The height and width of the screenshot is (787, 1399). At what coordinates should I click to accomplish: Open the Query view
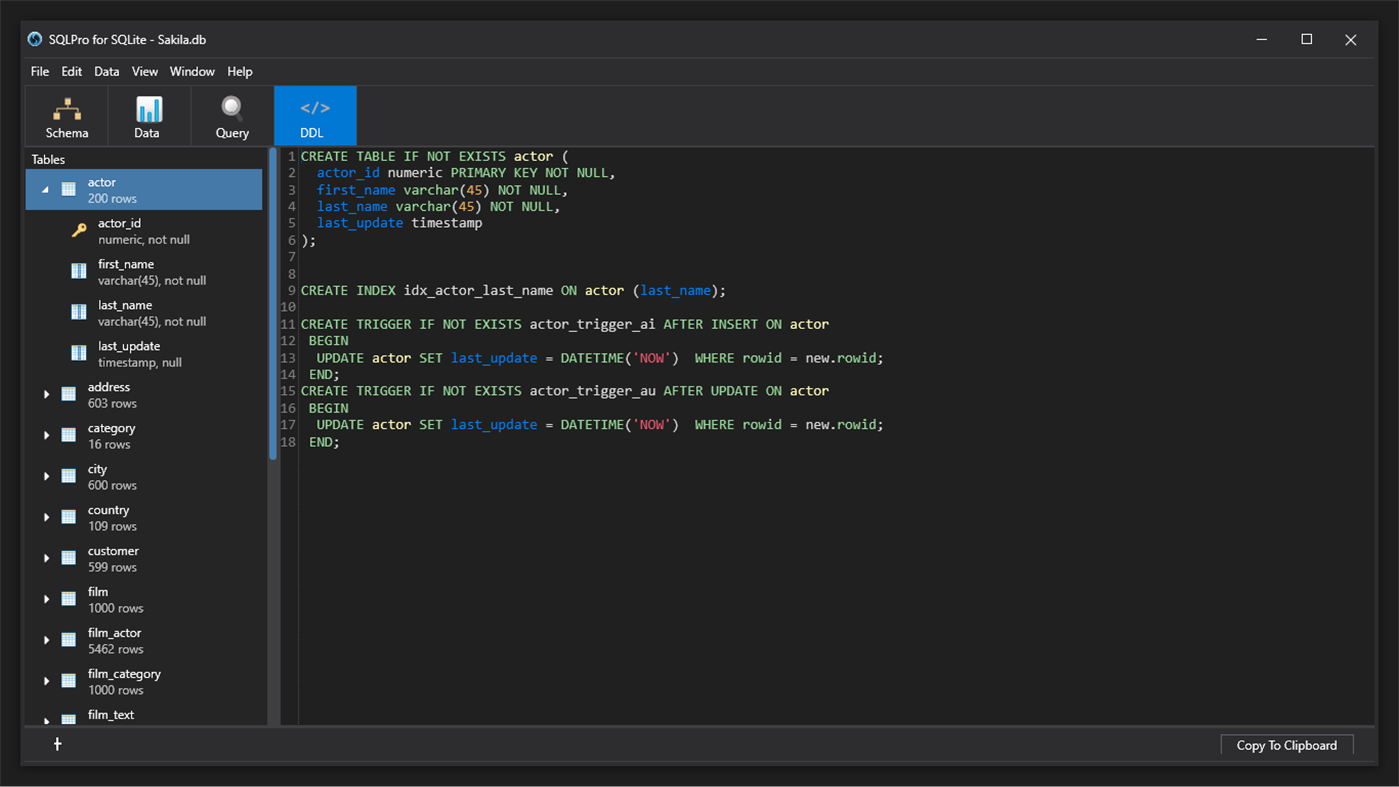tap(232, 116)
